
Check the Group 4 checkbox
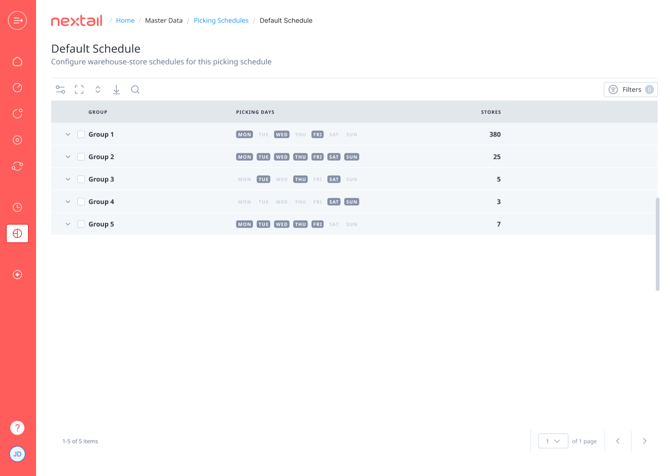point(81,202)
